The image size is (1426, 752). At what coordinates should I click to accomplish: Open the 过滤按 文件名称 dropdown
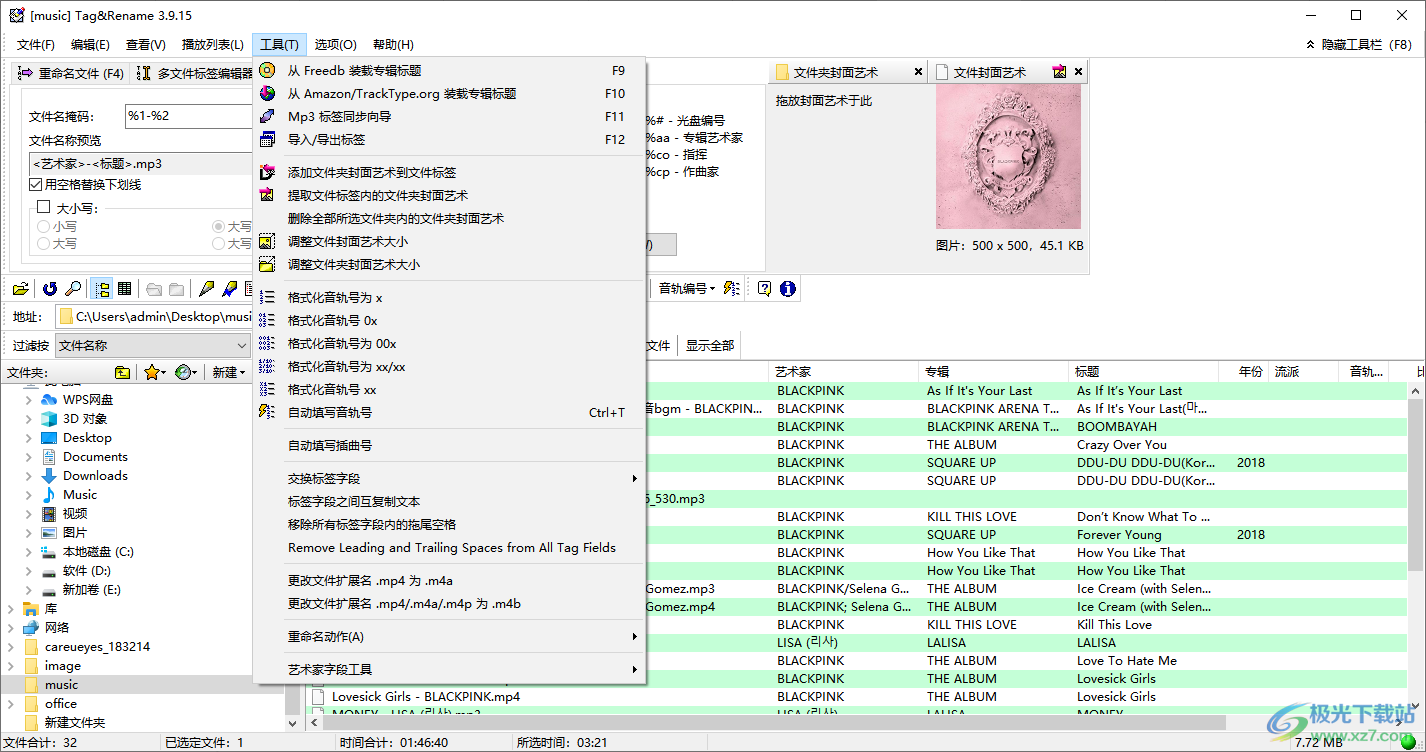(153, 345)
